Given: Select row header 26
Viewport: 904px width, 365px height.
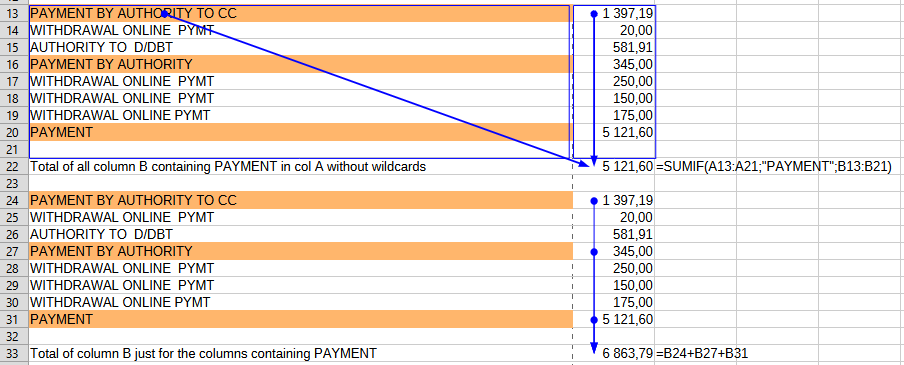Looking at the screenshot, I should point(14,234).
